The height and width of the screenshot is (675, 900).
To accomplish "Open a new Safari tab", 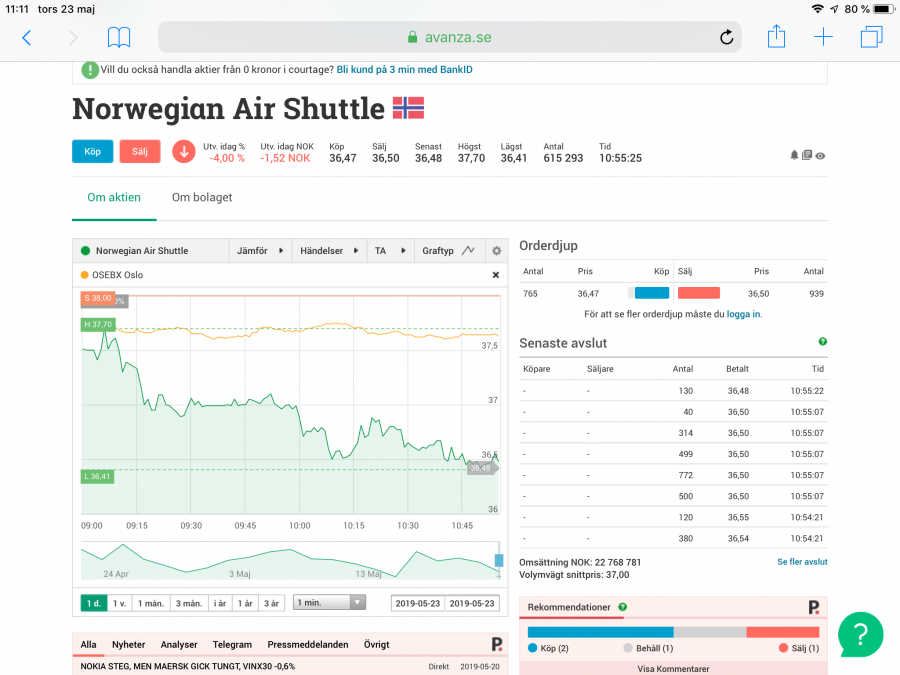I will [823, 37].
